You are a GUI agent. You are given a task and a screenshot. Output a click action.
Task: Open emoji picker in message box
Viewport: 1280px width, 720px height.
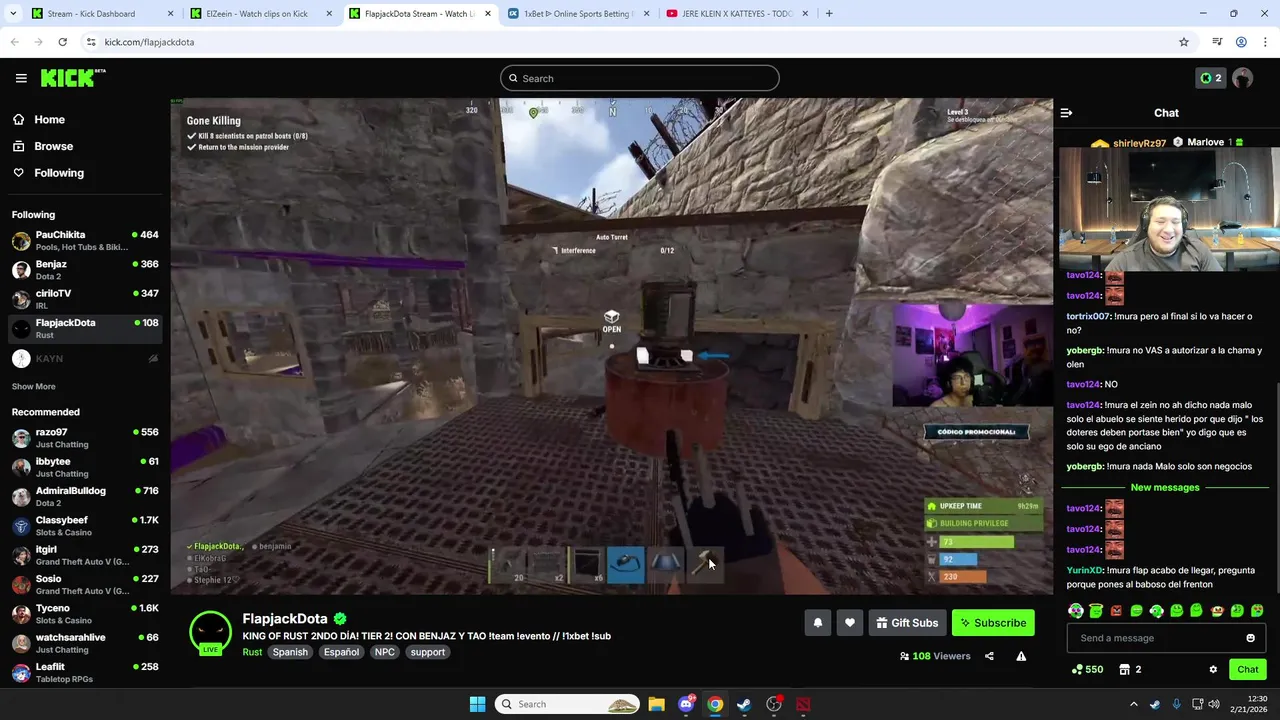pos(1250,638)
